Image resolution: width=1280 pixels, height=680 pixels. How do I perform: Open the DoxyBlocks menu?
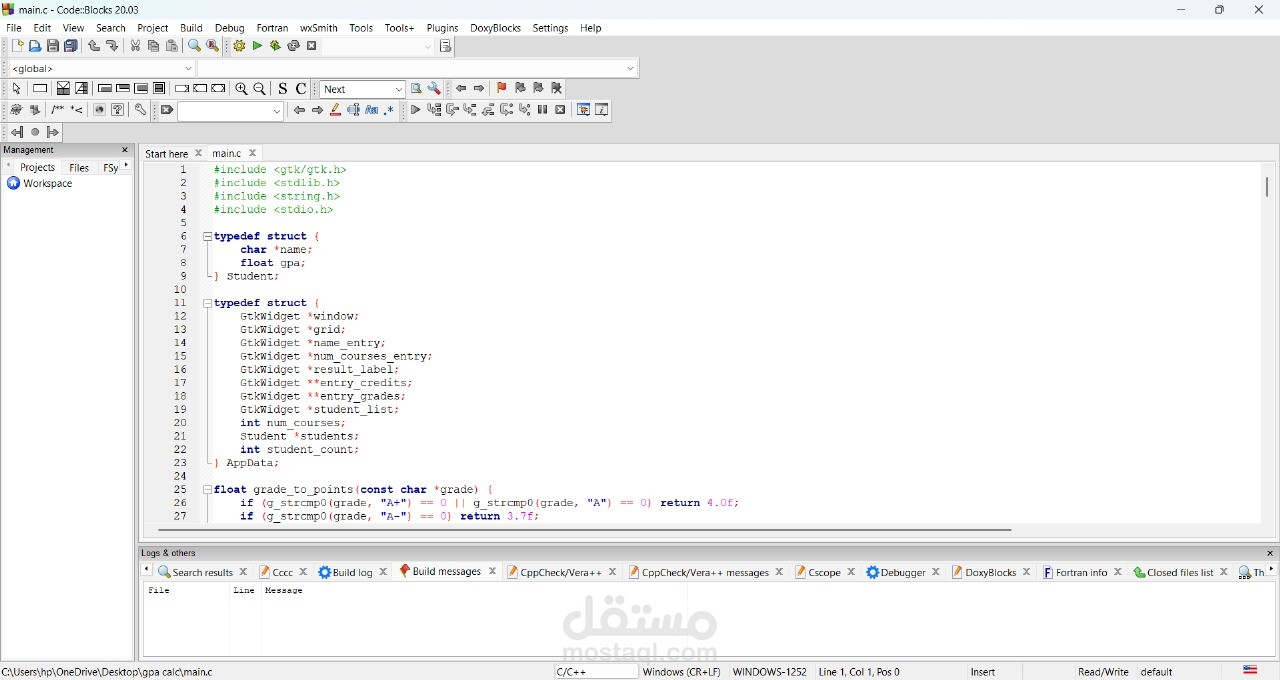495,28
